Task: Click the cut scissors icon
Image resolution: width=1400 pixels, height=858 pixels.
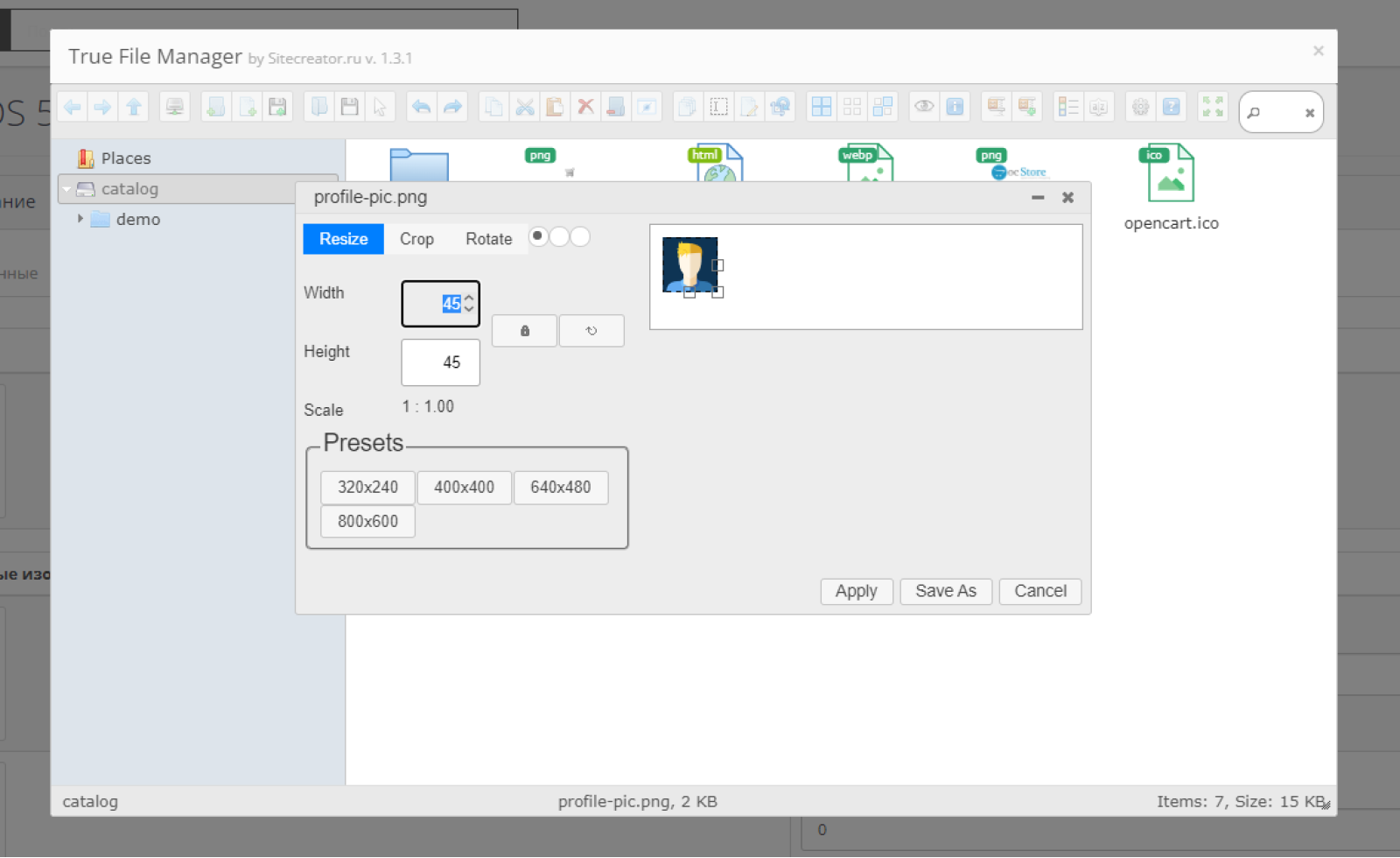Action: pos(525,107)
